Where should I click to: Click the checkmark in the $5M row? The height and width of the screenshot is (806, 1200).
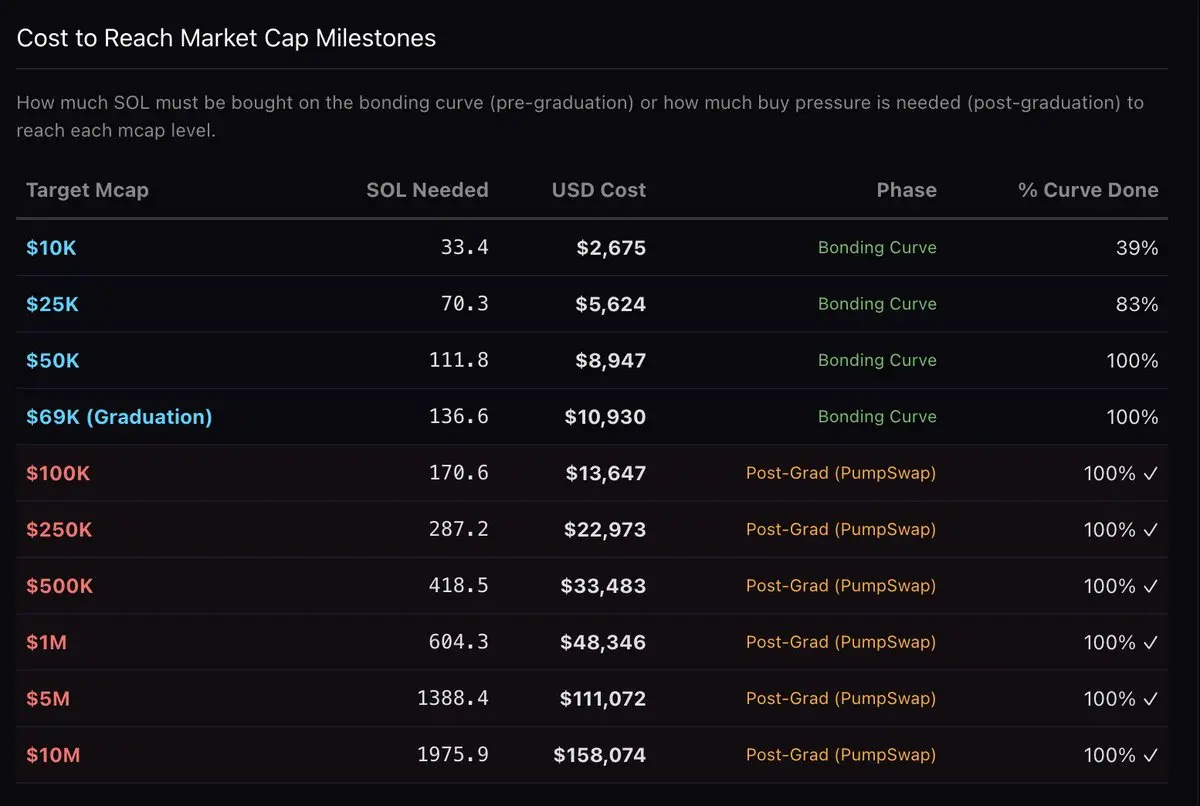1150,698
